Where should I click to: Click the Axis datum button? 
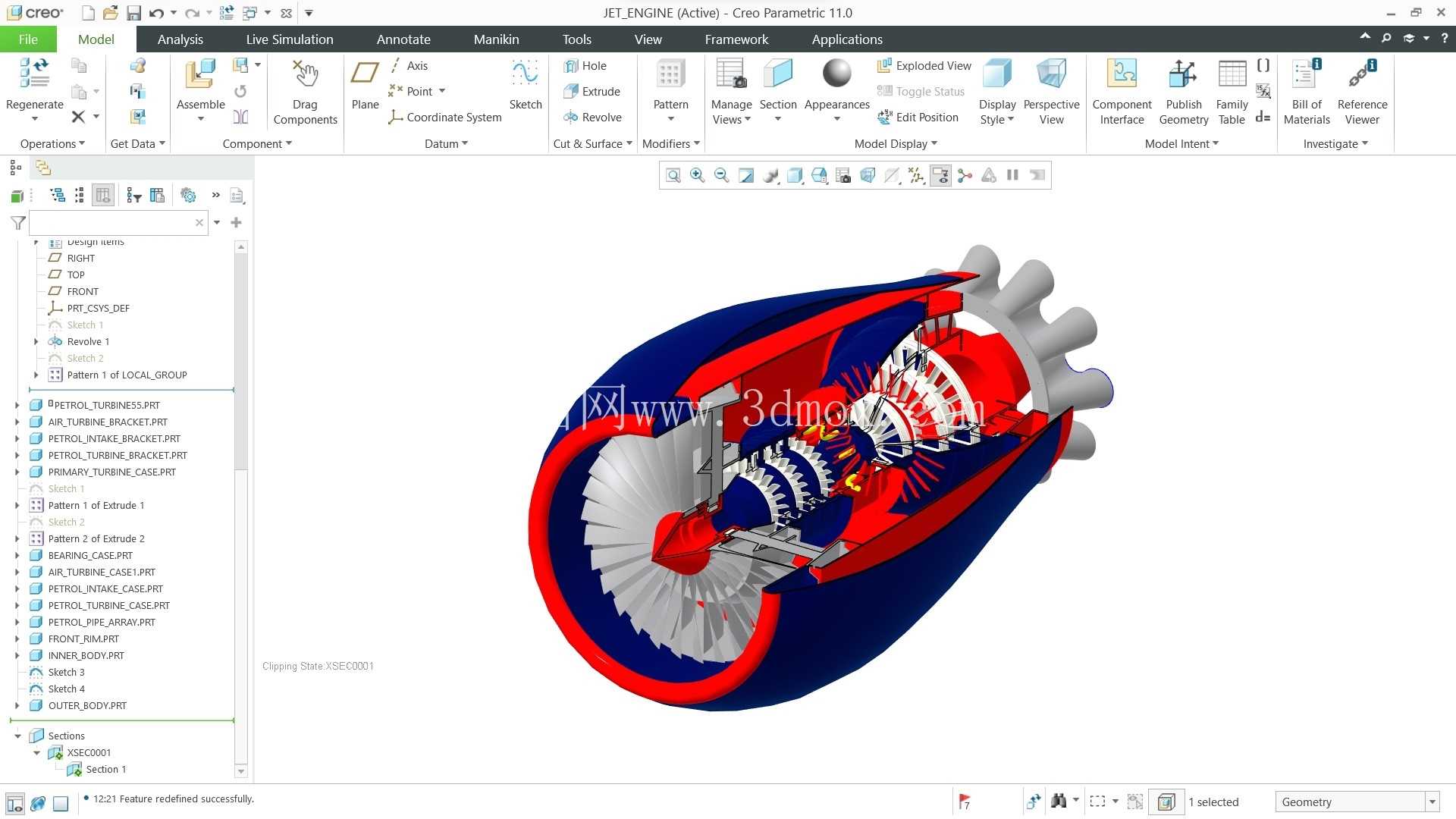[408, 66]
